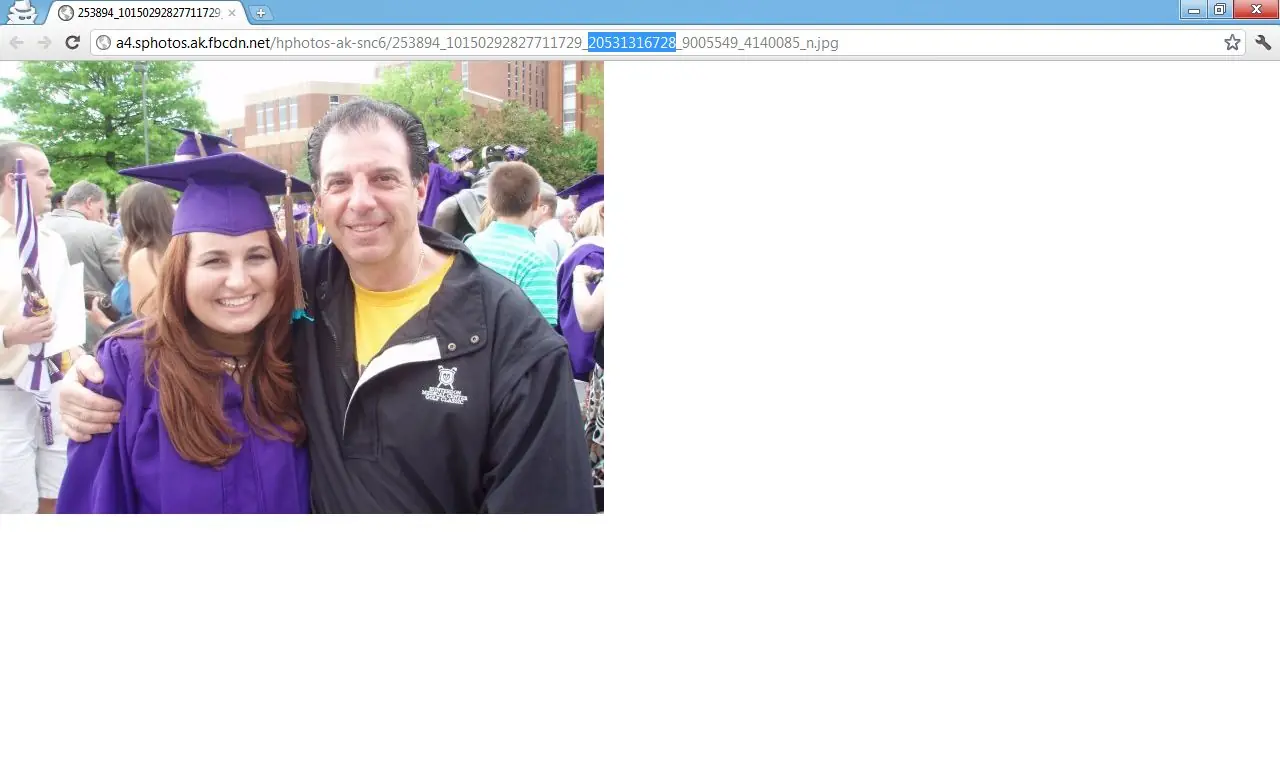Open the wrench settings menu
The width and height of the screenshot is (1280, 760).
coord(1263,42)
